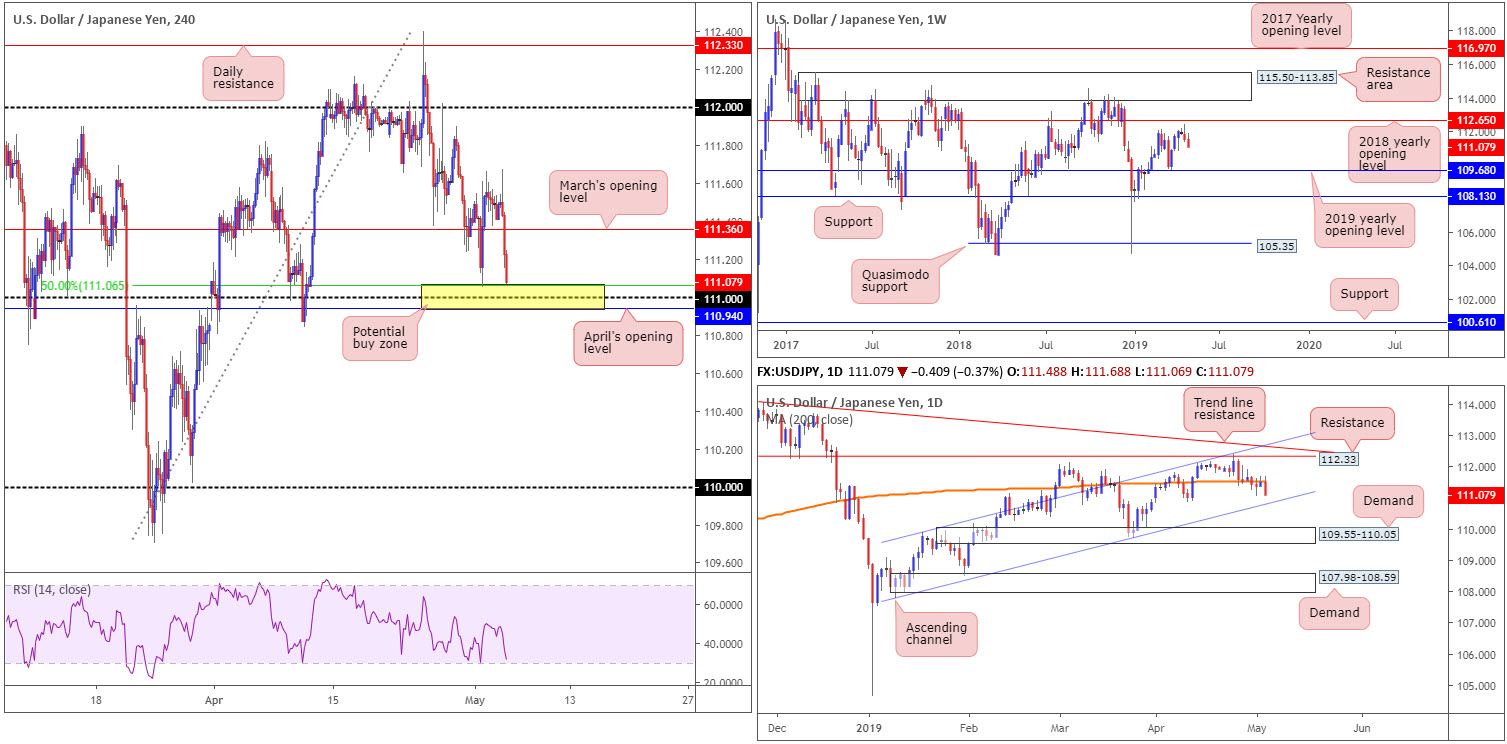Viewport: 1507px width, 744px height.
Task: Click the Trend line resistance callout
Action: tap(1225, 411)
